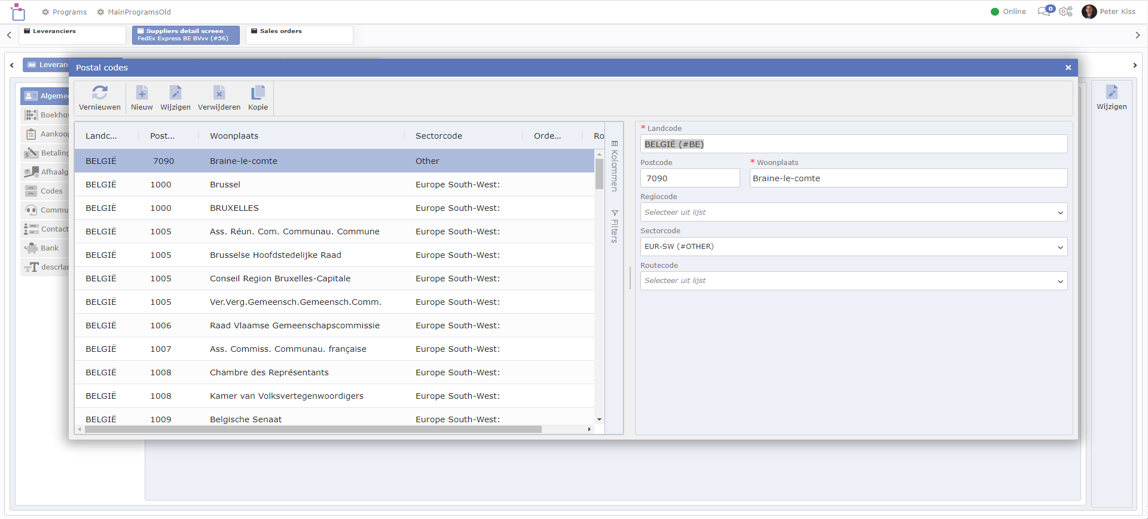Click the Verwijderen delete icon
This screenshot has width=1148, height=519.
point(219,93)
